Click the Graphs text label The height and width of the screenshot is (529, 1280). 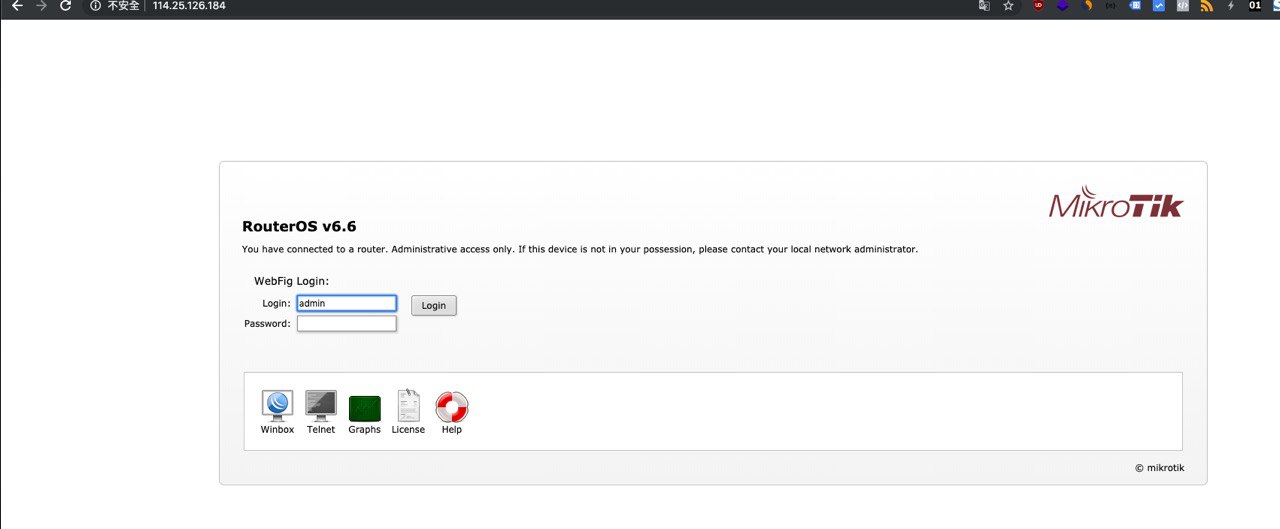(364, 430)
